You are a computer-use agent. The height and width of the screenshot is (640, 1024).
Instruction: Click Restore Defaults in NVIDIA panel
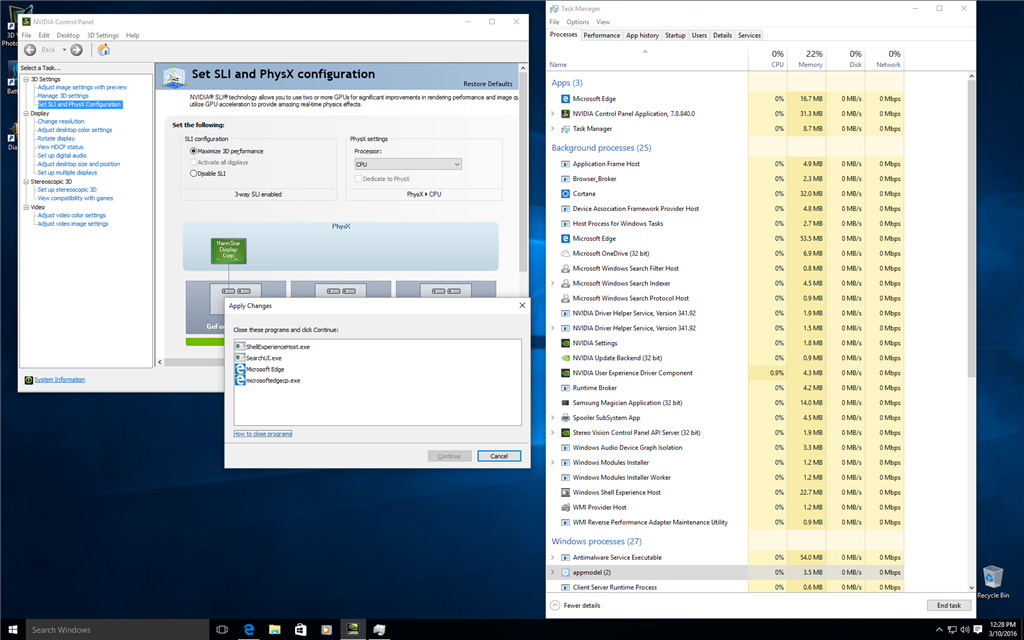[488, 84]
